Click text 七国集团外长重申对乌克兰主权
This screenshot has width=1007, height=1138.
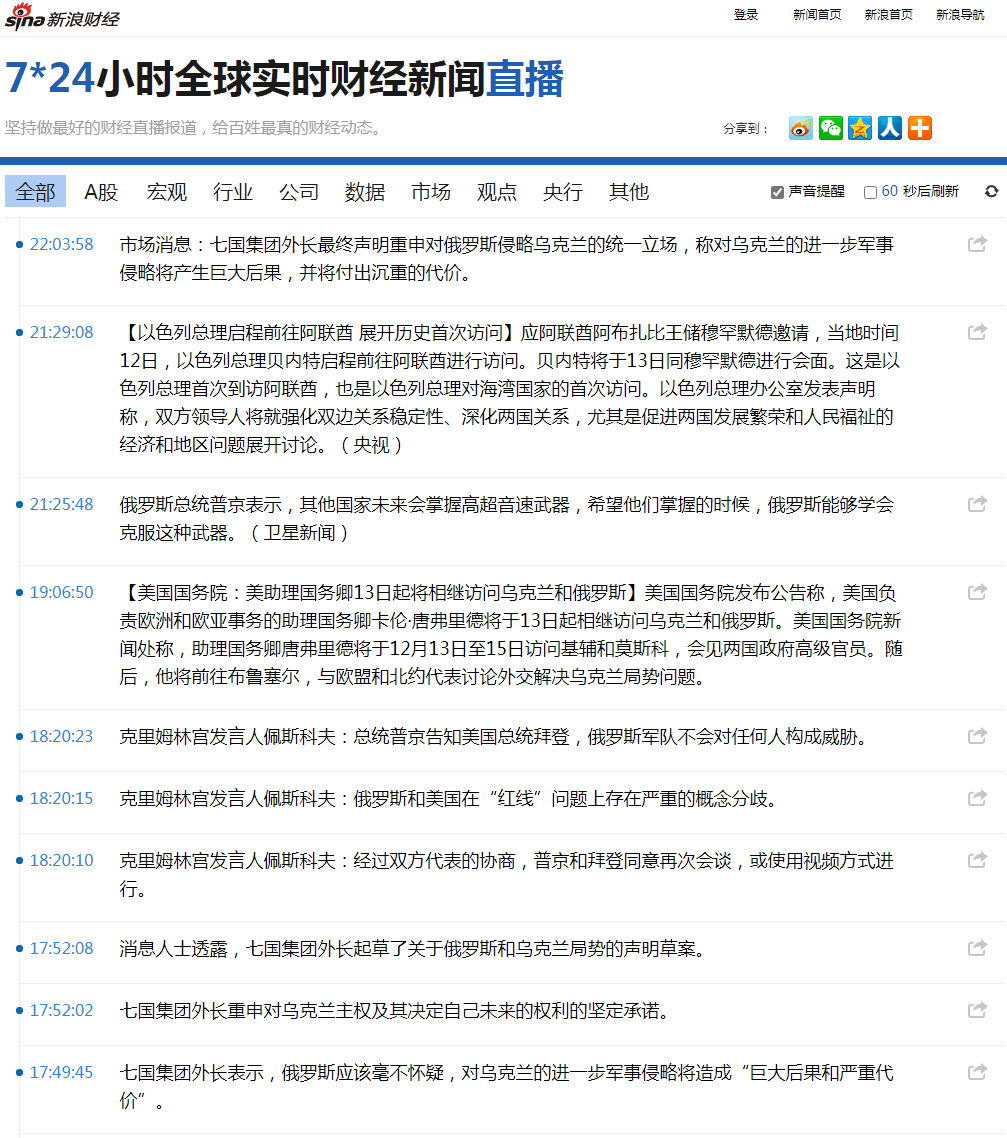pos(394,1010)
